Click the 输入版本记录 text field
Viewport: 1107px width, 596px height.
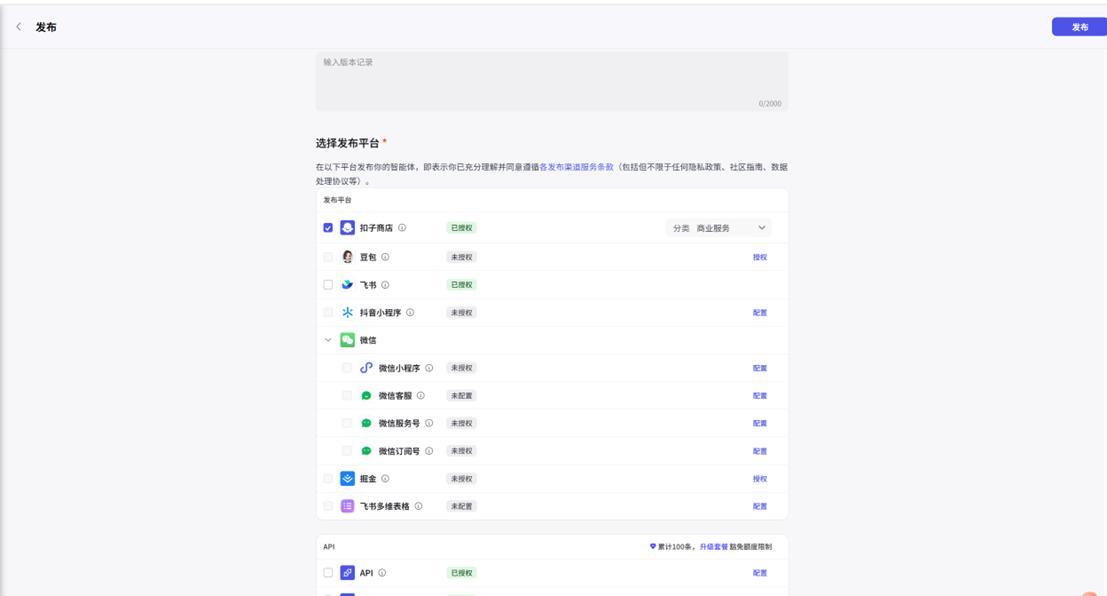click(551, 80)
